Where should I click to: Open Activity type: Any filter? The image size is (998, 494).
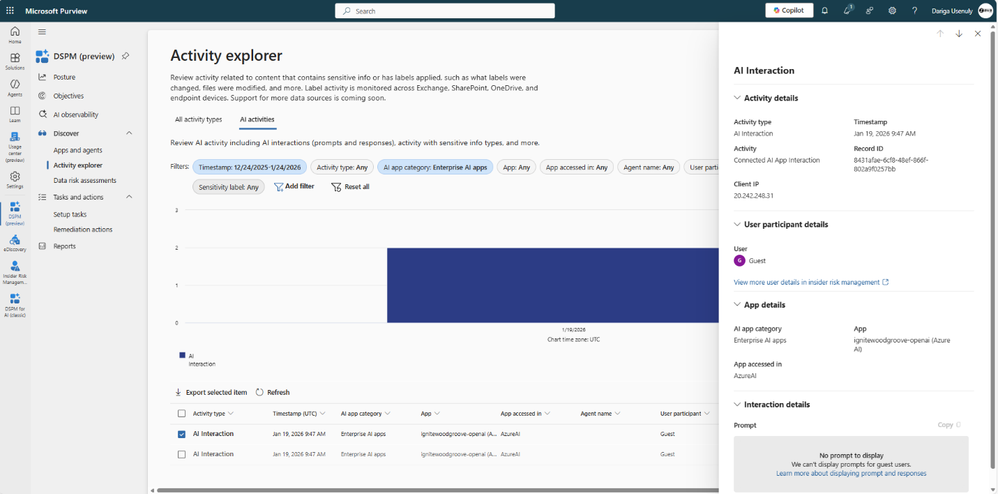coord(342,167)
